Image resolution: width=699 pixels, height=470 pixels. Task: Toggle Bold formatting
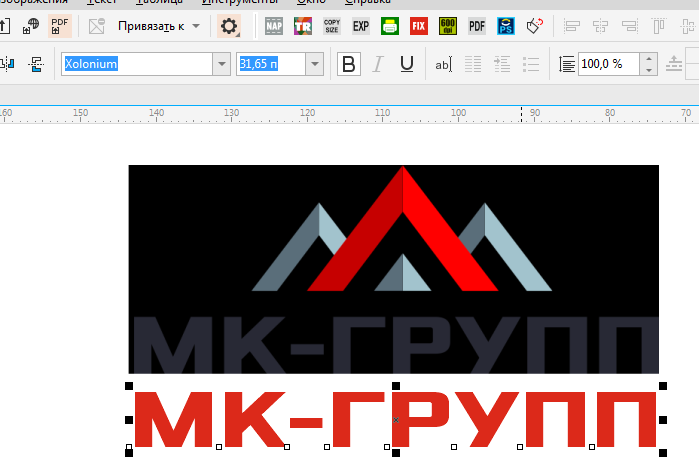pos(349,64)
